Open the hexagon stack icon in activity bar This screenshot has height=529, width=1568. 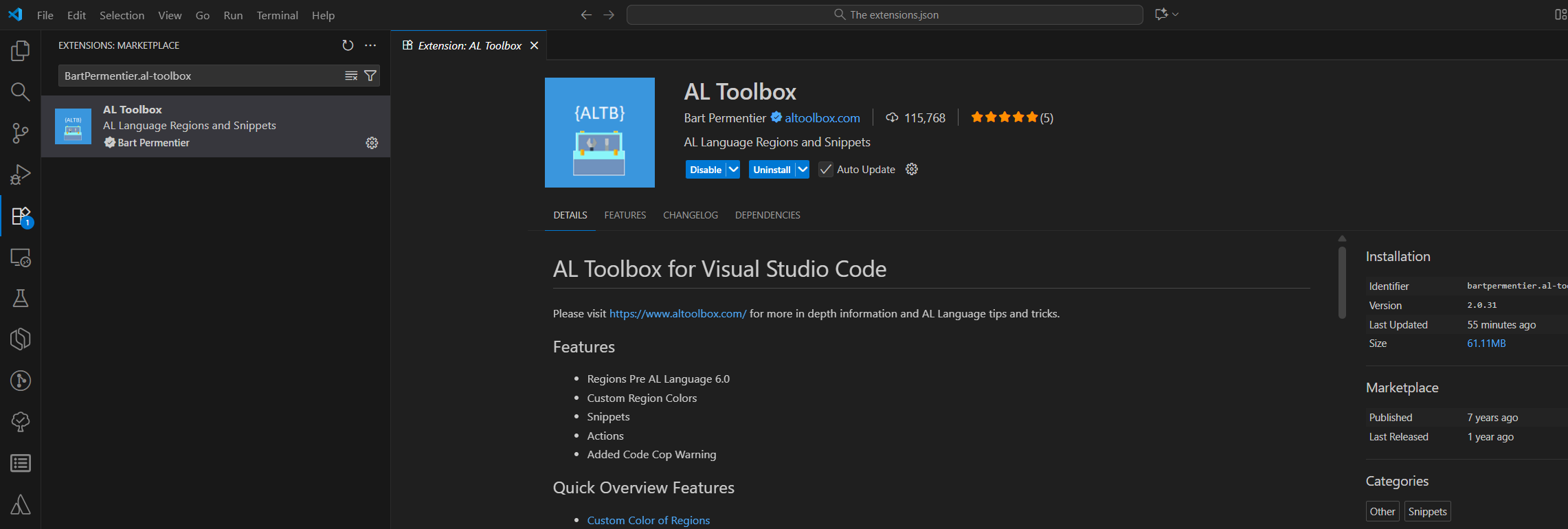point(21,339)
